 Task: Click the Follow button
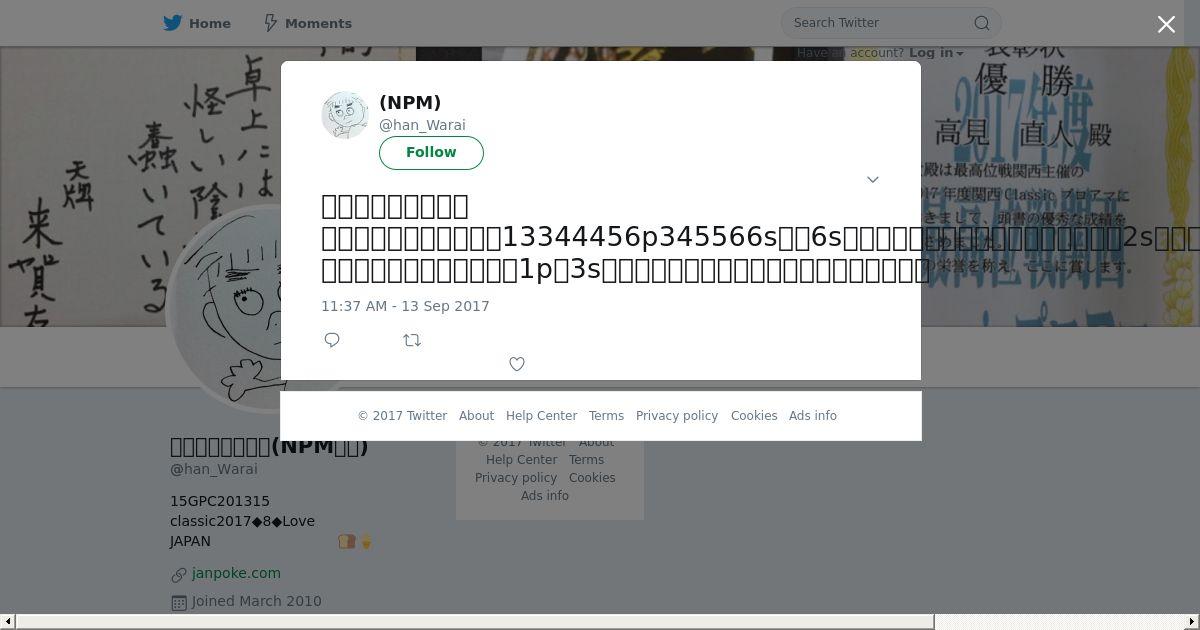point(431,152)
